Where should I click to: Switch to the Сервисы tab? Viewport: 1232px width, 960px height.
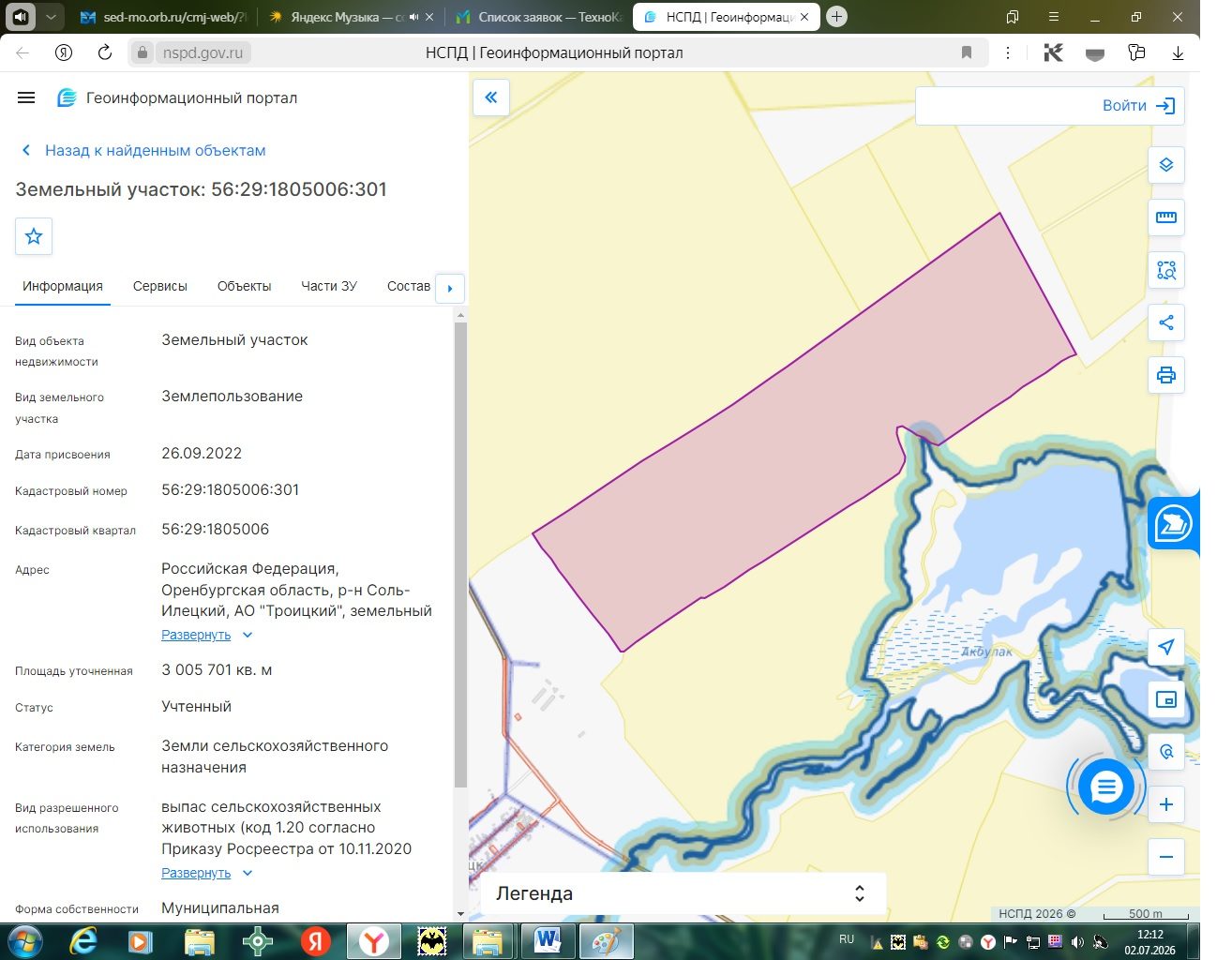[160, 286]
